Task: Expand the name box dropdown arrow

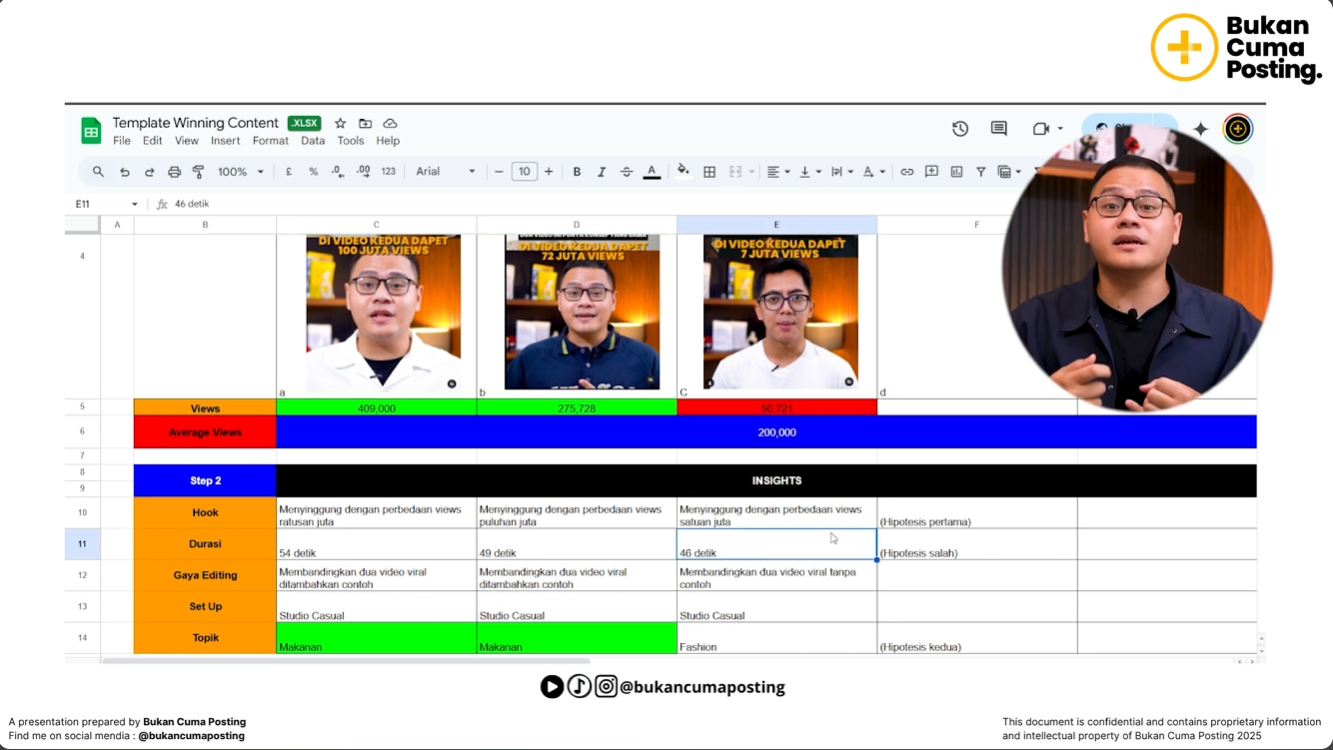Action: point(135,204)
